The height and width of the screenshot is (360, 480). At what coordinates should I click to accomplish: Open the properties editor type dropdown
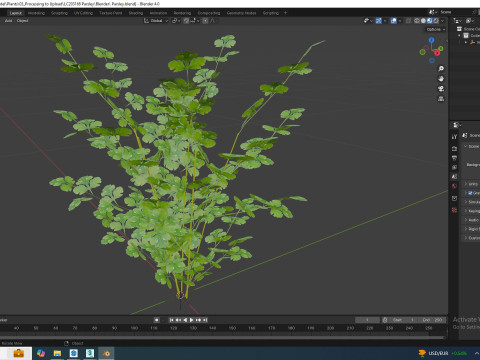pyautogui.click(x=457, y=125)
